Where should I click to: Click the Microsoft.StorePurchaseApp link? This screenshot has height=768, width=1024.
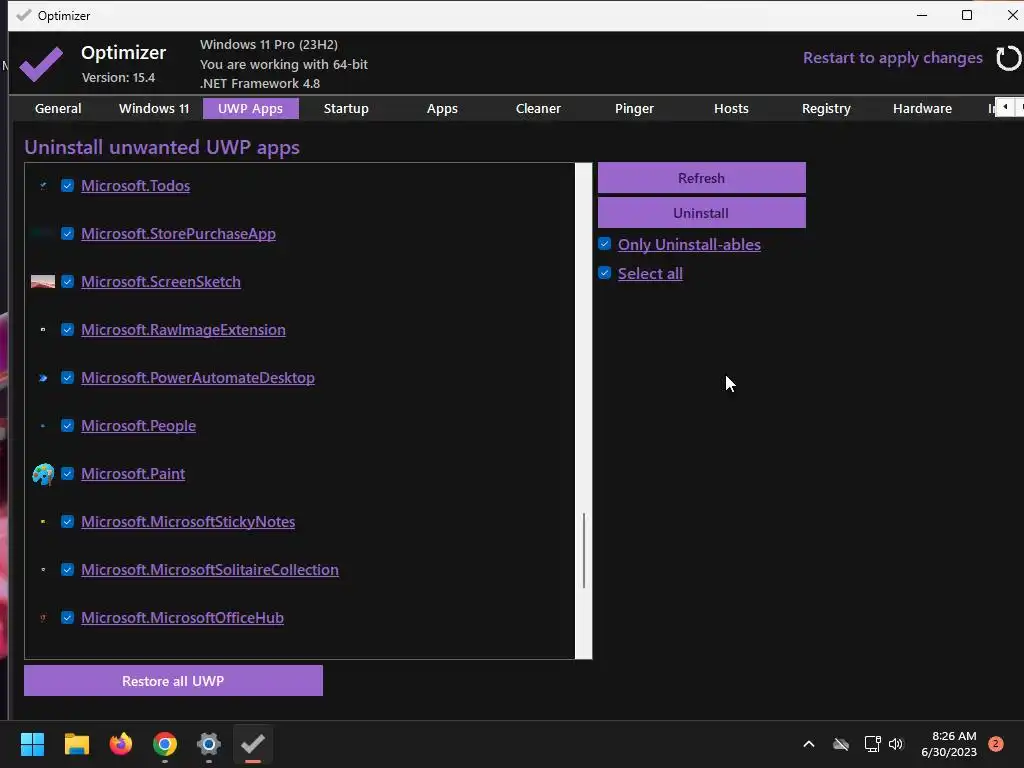coord(178,234)
